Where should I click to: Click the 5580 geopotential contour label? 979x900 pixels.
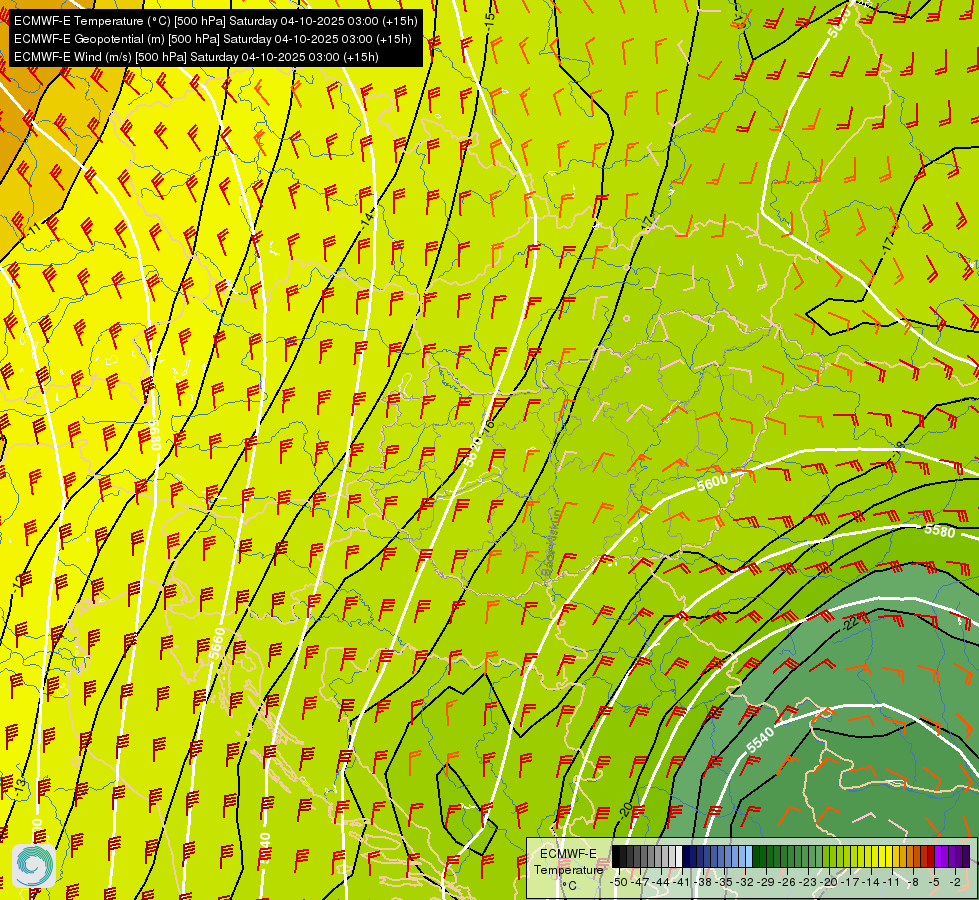click(x=940, y=531)
